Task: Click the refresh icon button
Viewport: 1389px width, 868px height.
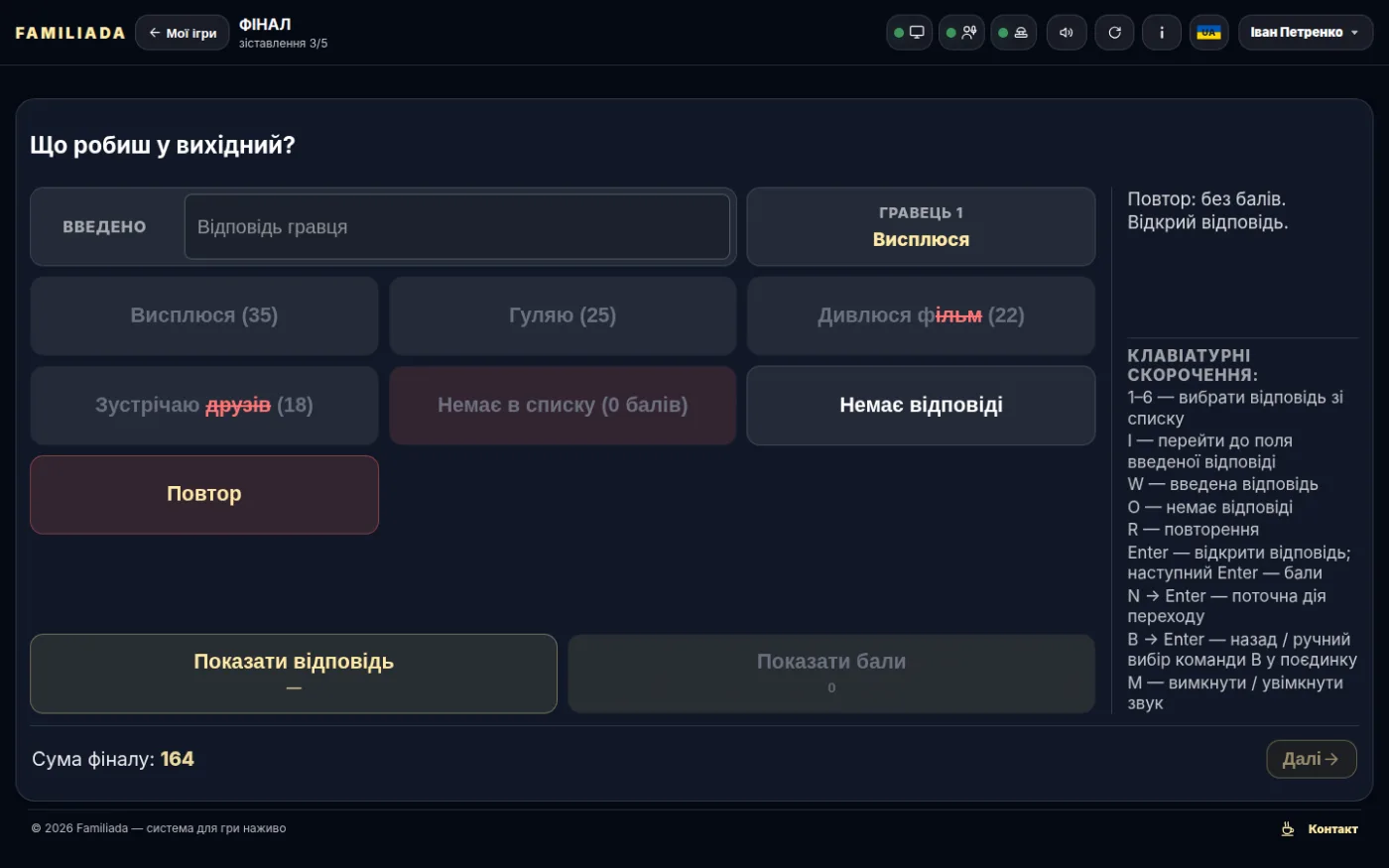Action: [1114, 33]
